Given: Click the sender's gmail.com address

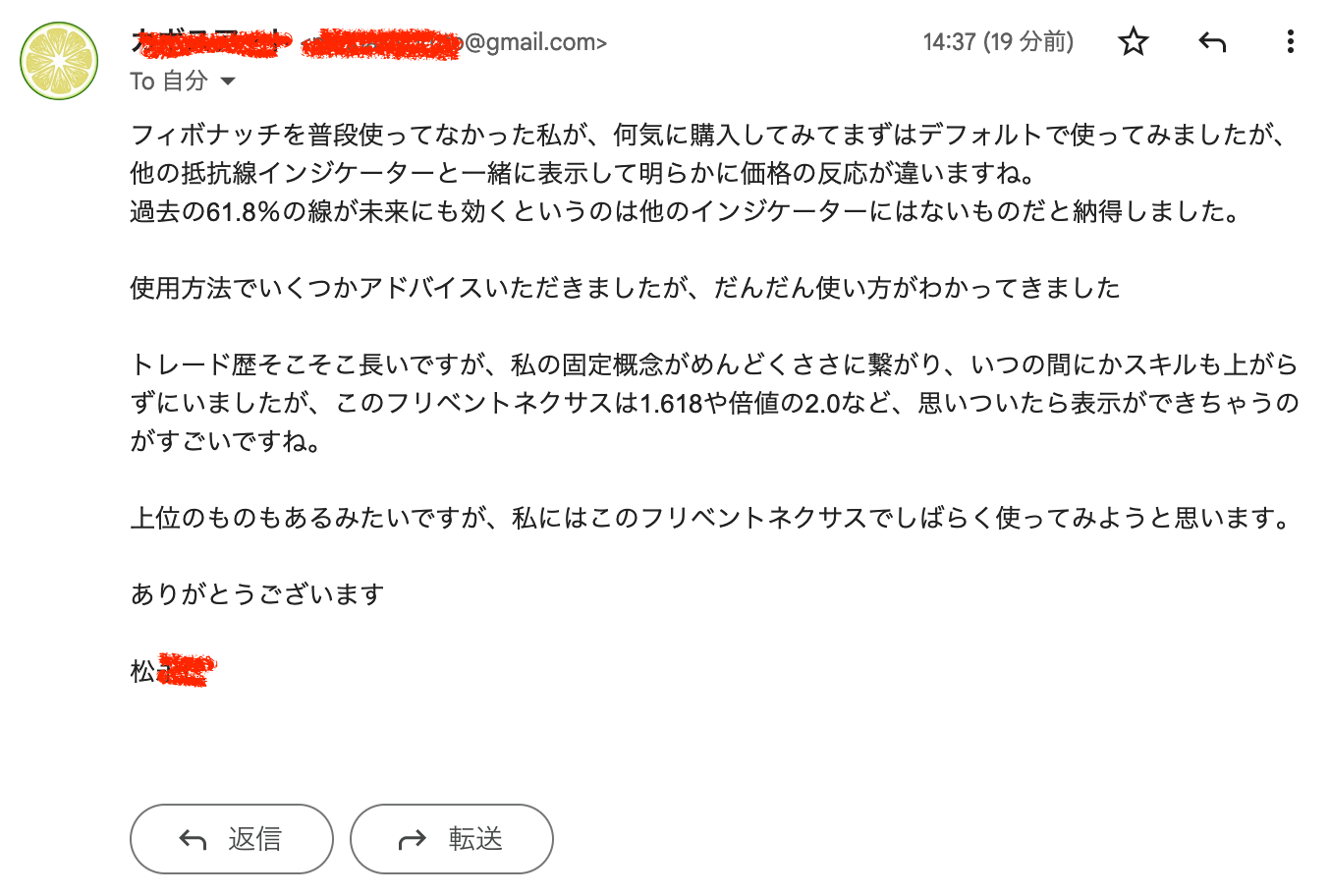Looking at the screenshot, I should (x=454, y=43).
